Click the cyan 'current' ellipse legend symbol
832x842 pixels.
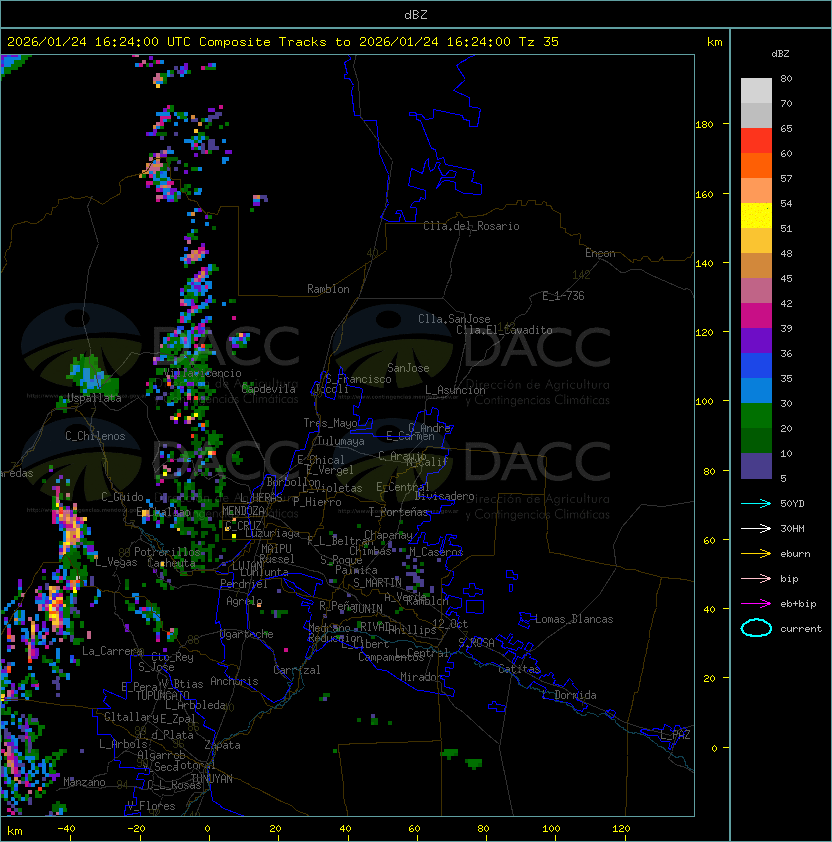coord(756,628)
